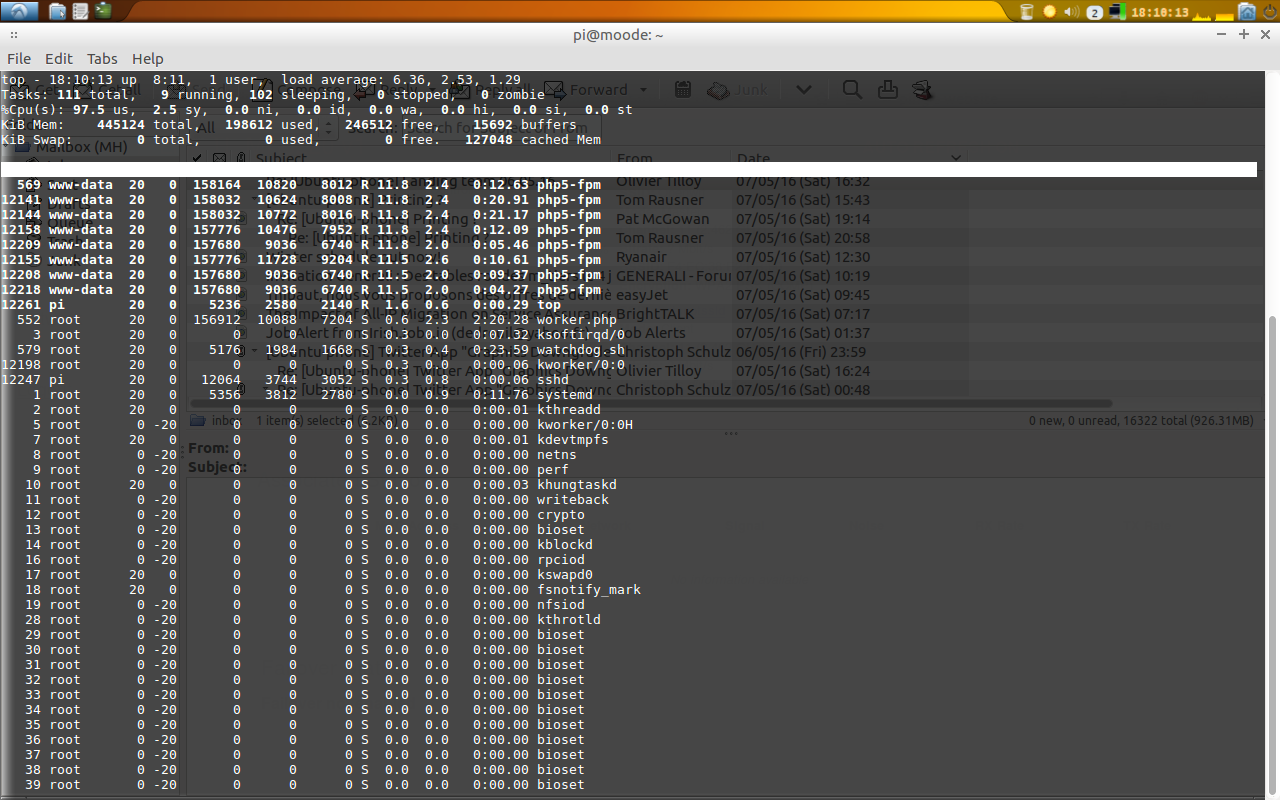The height and width of the screenshot is (800, 1280).
Task: Open the terminal Edit menu
Action: point(59,59)
